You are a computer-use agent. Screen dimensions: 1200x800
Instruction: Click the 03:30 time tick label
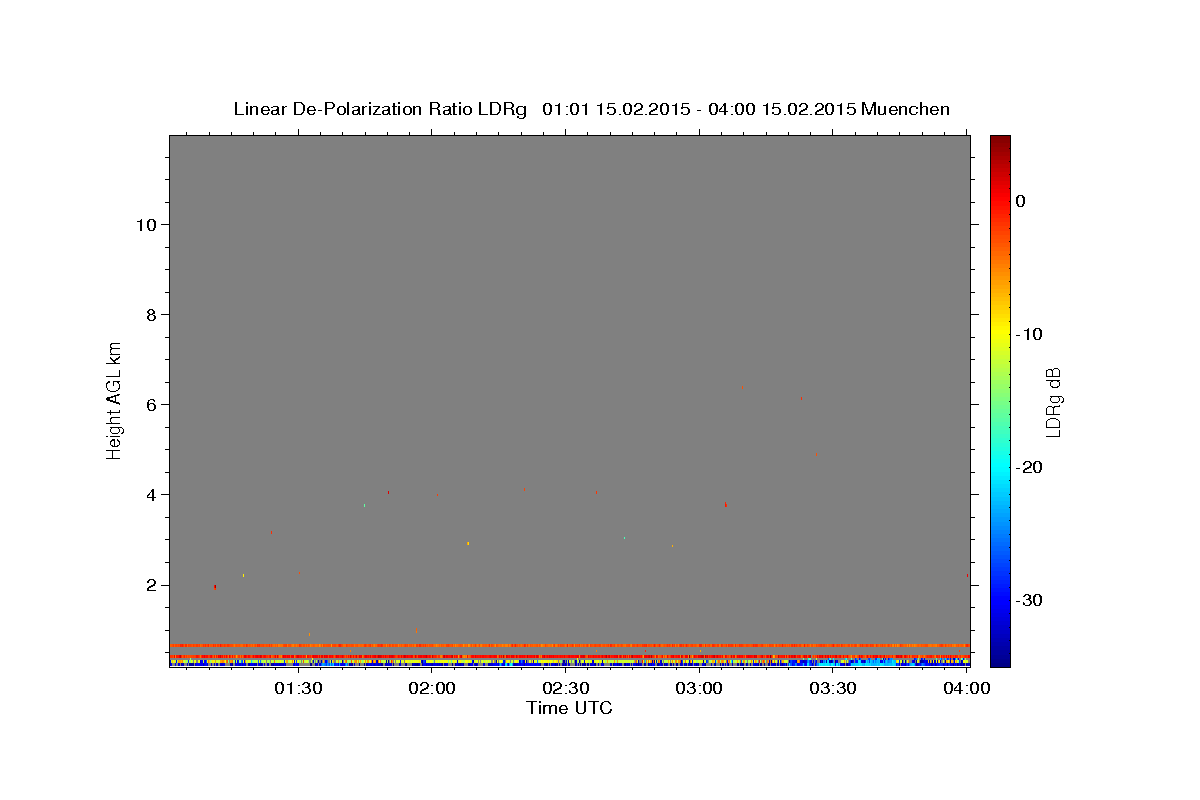click(833, 688)
